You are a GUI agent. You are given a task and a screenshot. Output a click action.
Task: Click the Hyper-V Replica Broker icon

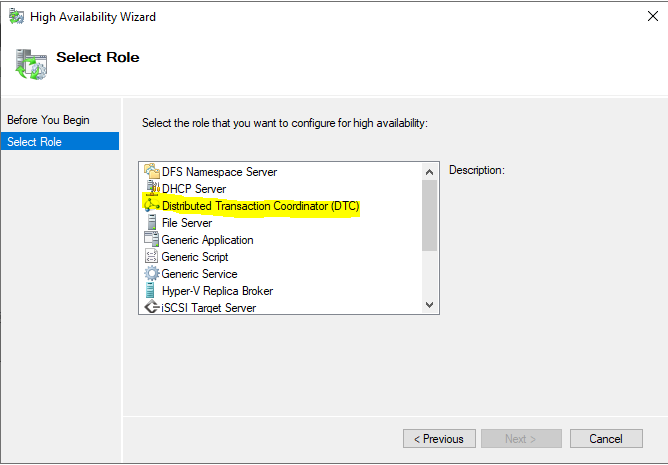point(151,291)
